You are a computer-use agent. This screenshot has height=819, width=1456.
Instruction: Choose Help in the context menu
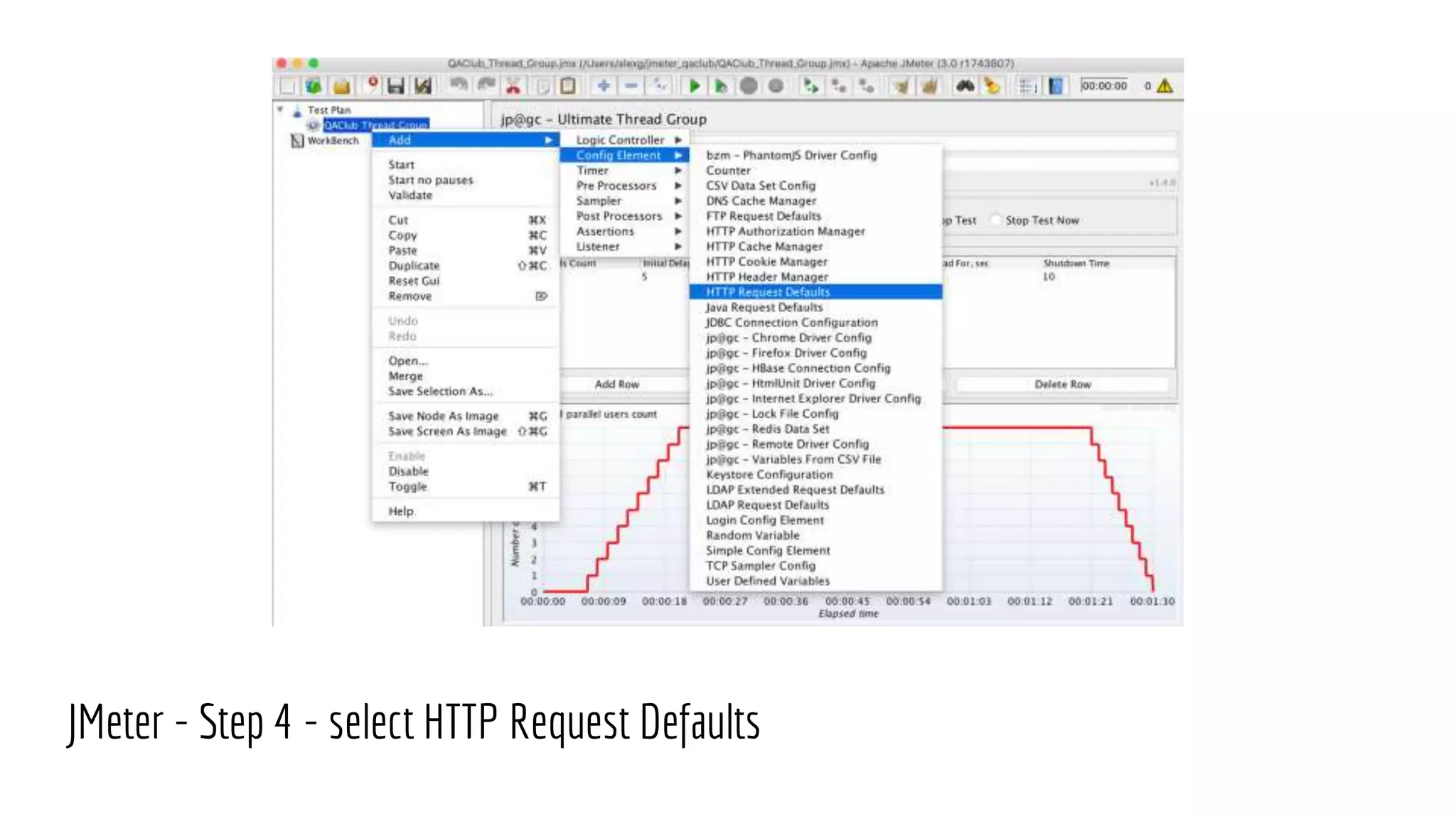[466, 511]
